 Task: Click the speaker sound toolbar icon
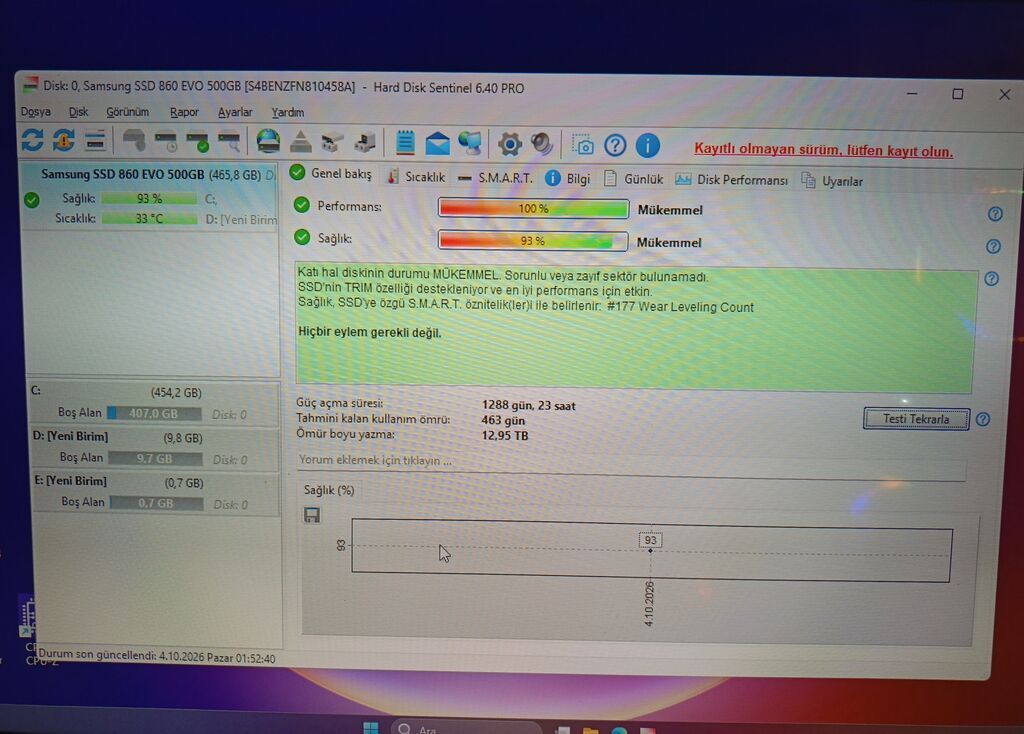click(541, 144)
